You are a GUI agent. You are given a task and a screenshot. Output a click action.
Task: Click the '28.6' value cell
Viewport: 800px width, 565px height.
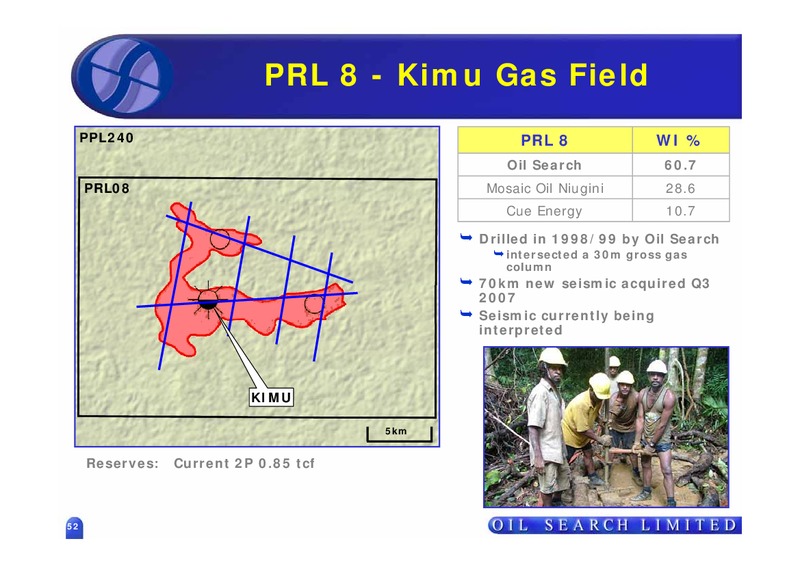(681, 188)
